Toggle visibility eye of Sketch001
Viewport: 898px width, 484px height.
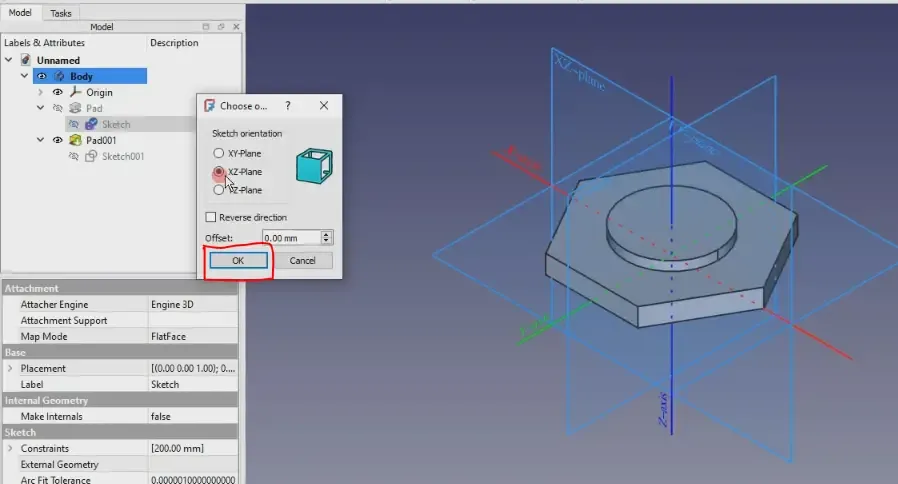[74, 156]
